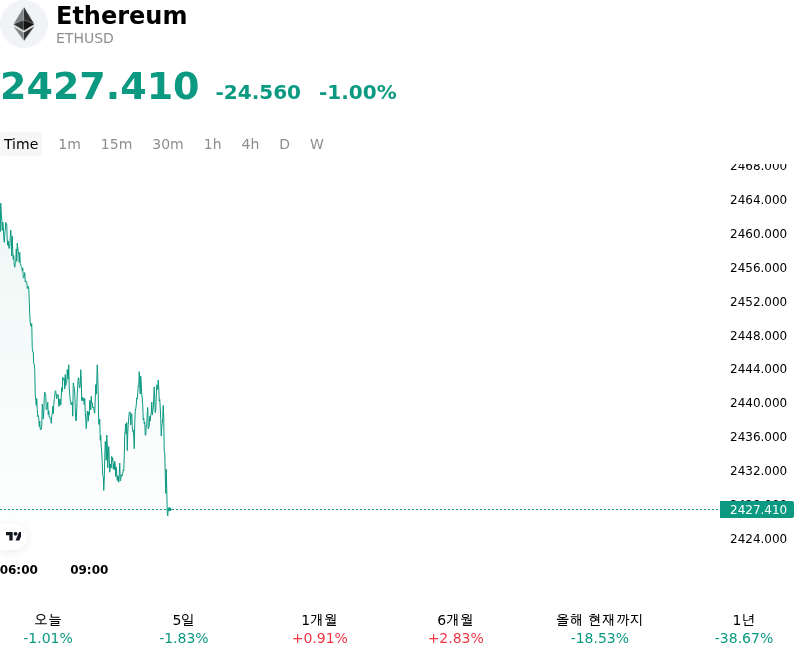
Task: Select the Time interval tab
Action: [x=21, y=144]
